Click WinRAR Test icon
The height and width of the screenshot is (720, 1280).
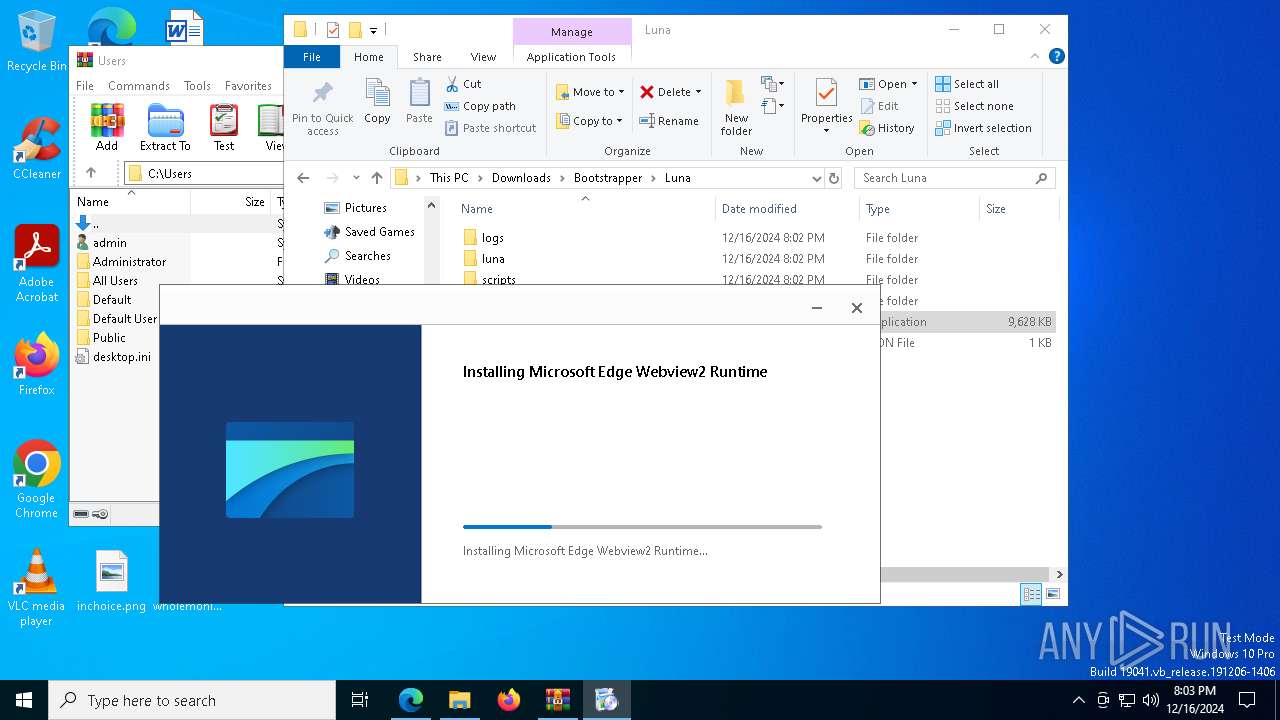pos(224,121)
